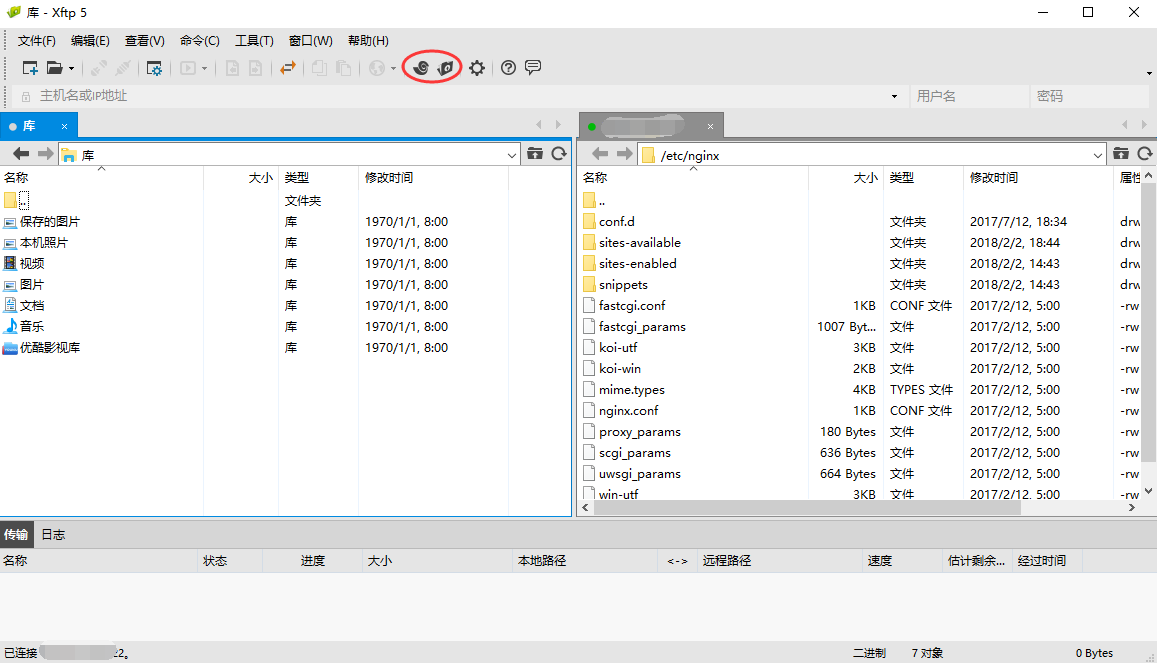Expand the remote /etc/nginx path dropdown
This screenshot has height=663, width=1157.
1097,155
